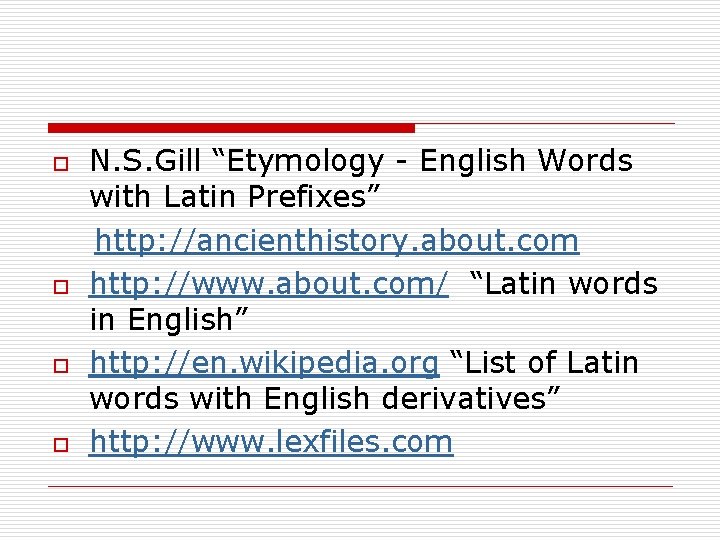Visit the www.lexfiles.com link
The width and height of the screenshot is (720, 540).
tap(271, 442)
